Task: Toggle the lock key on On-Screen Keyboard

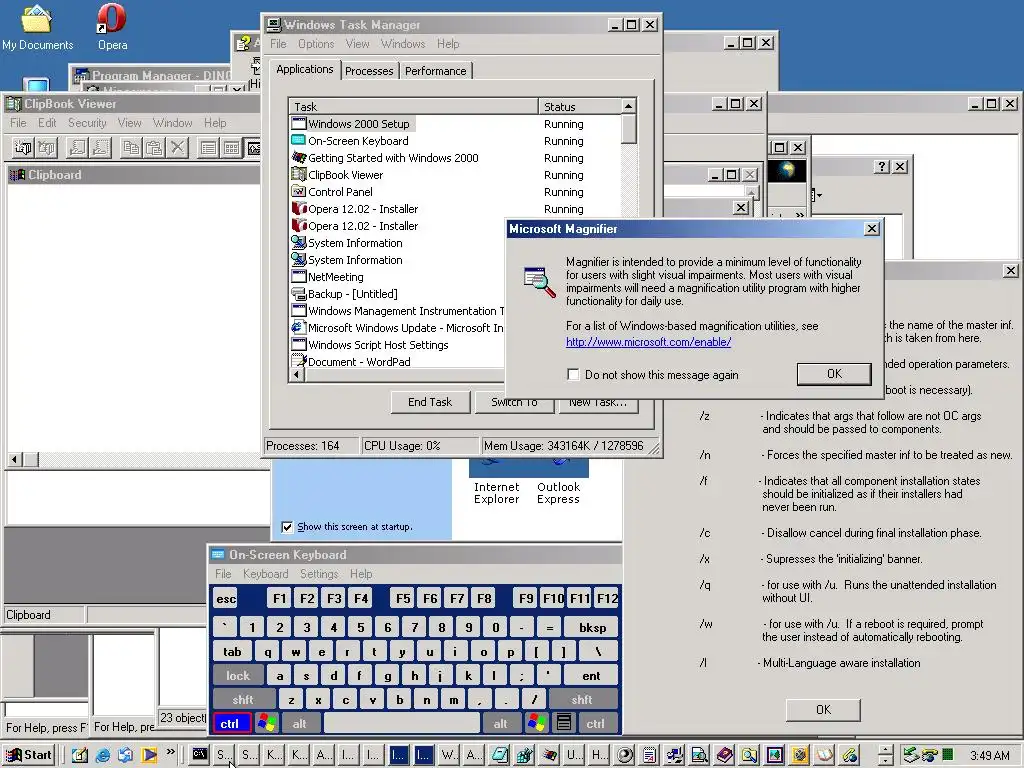Action: point(238,675)
